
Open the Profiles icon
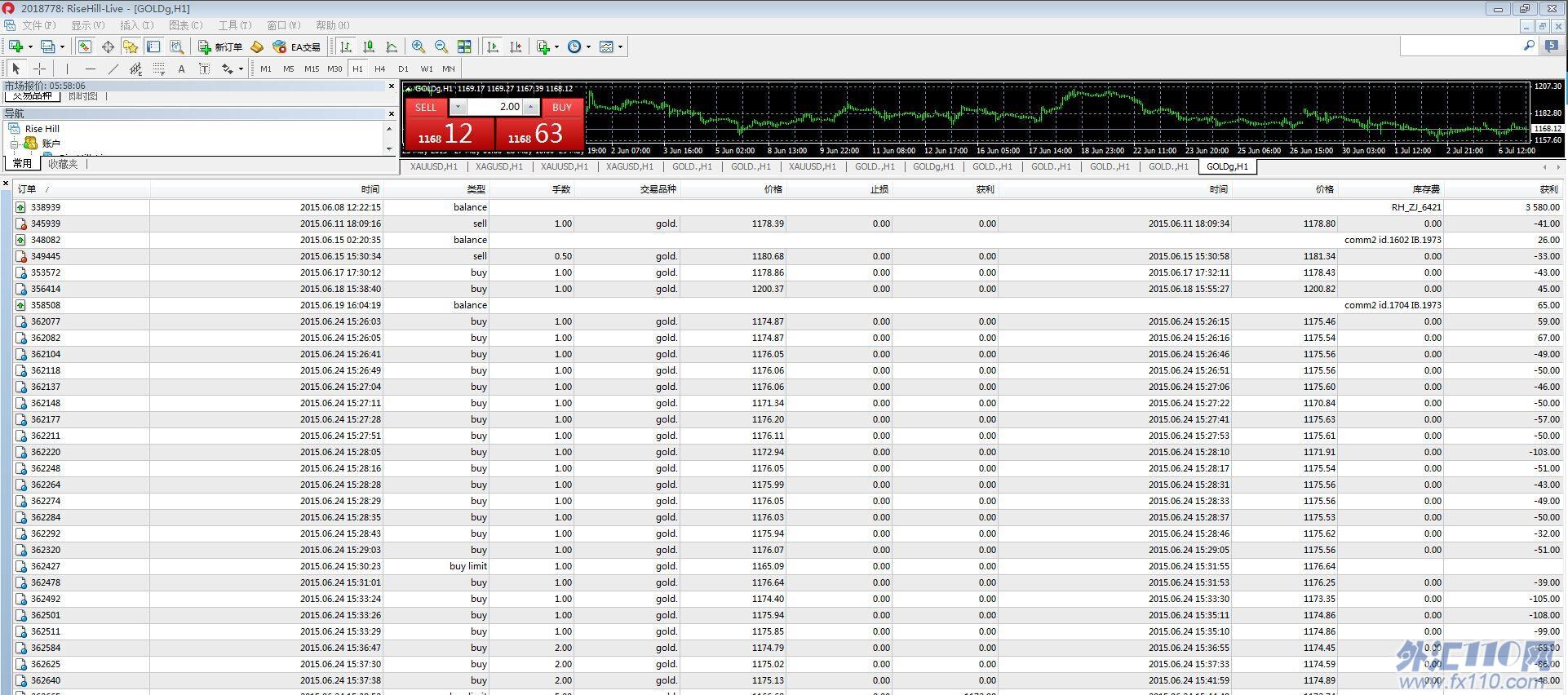coord(48,46)
